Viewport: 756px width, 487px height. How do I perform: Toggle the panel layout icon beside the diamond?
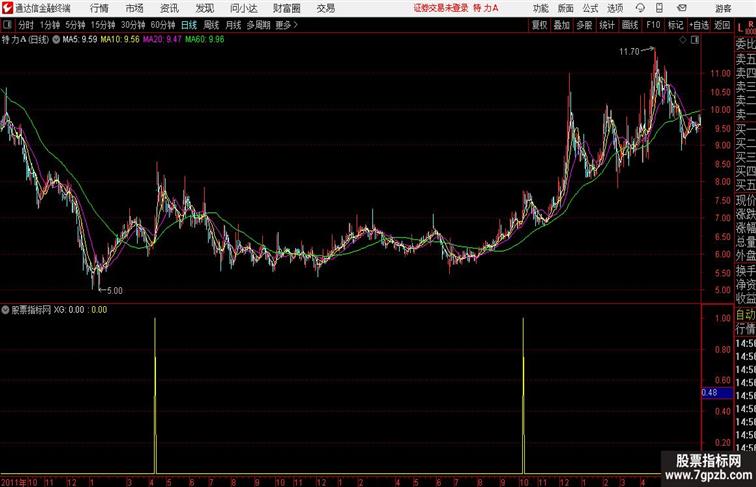(x=695, y=40)
